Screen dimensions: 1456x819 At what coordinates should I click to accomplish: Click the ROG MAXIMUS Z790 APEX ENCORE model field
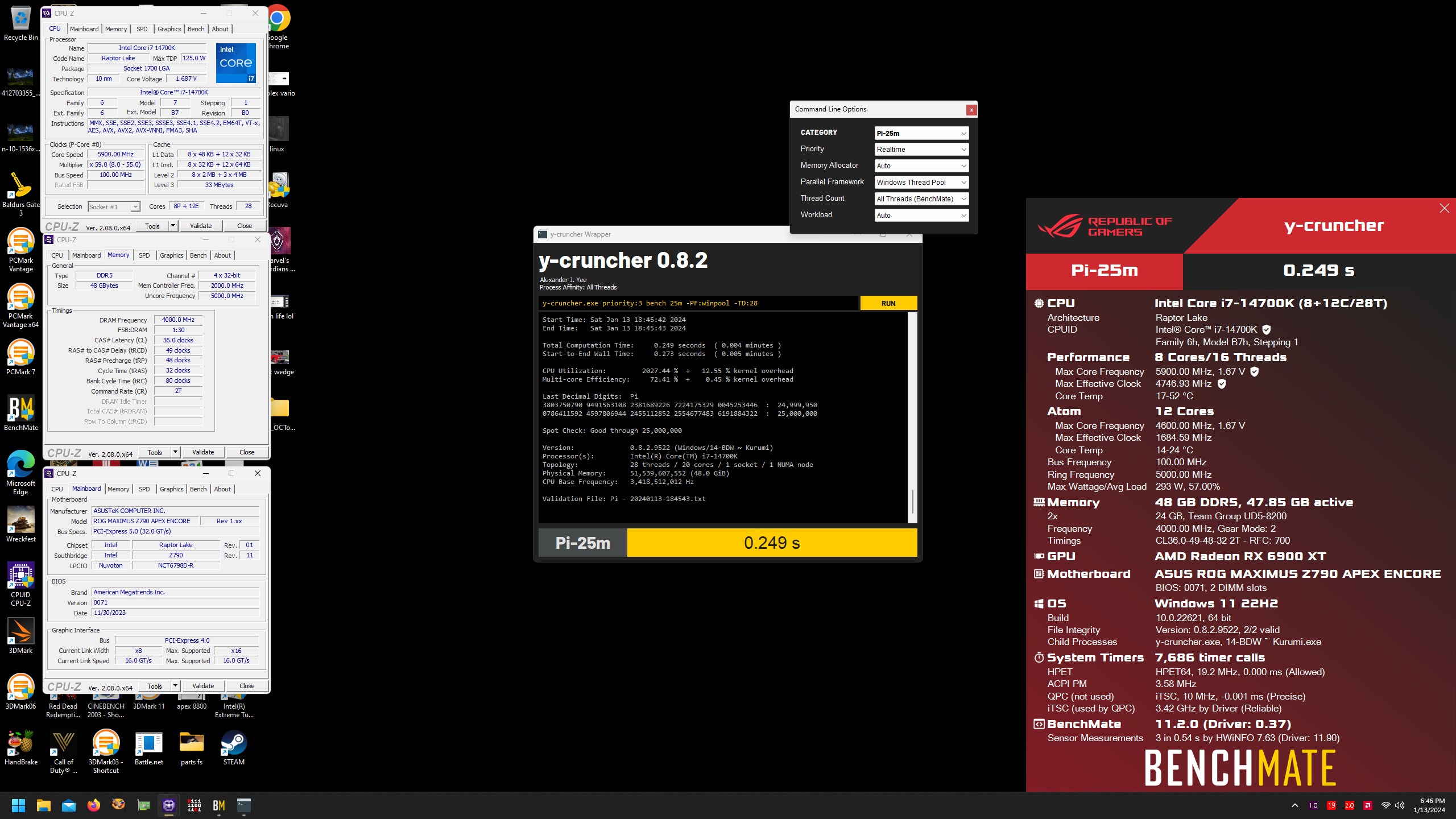pos(145,521)
